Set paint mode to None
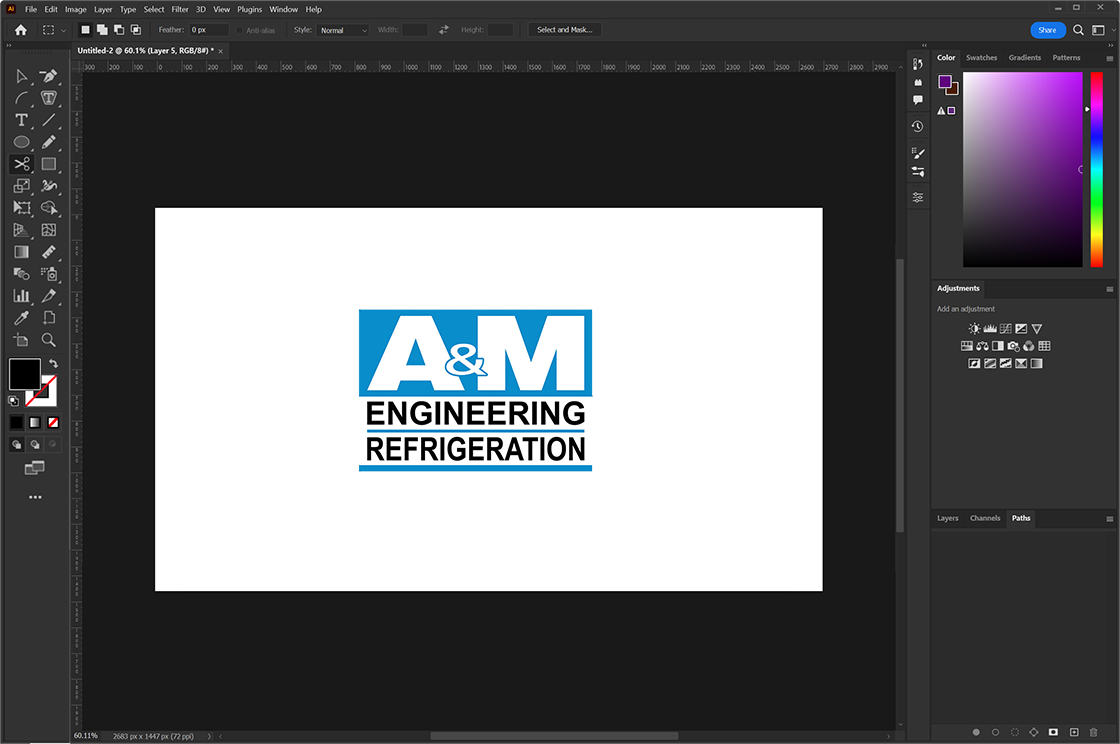 click(53, 423)
